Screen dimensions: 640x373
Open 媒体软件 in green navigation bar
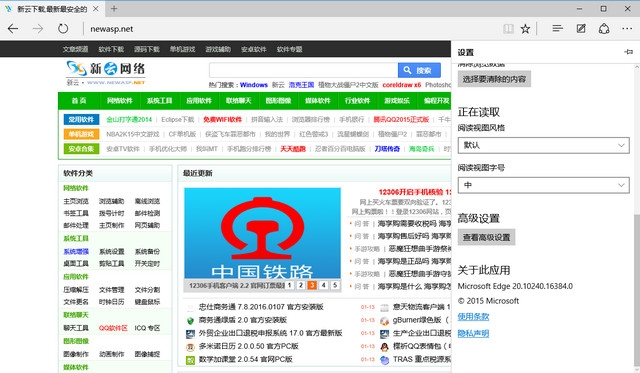pos(318,101)
